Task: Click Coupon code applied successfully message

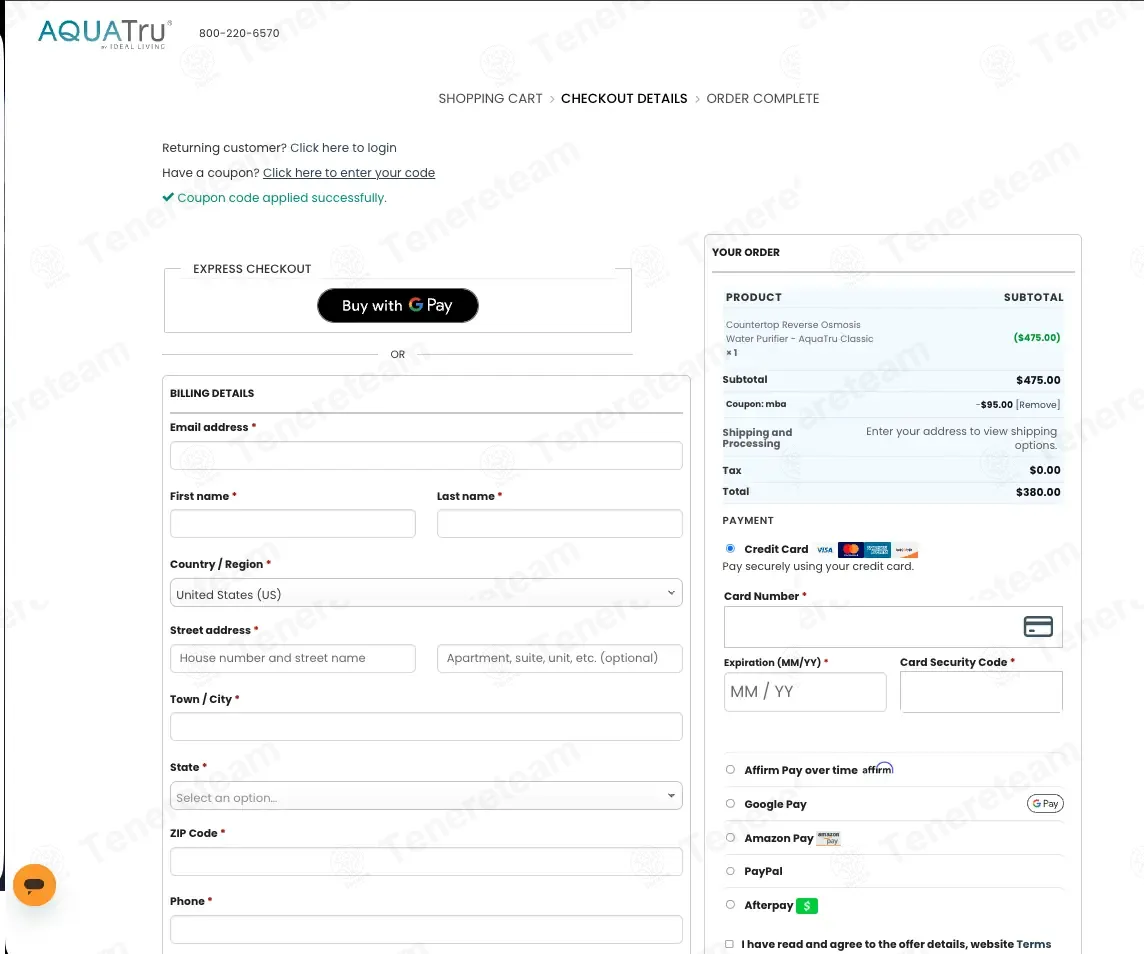Action: 282,198
